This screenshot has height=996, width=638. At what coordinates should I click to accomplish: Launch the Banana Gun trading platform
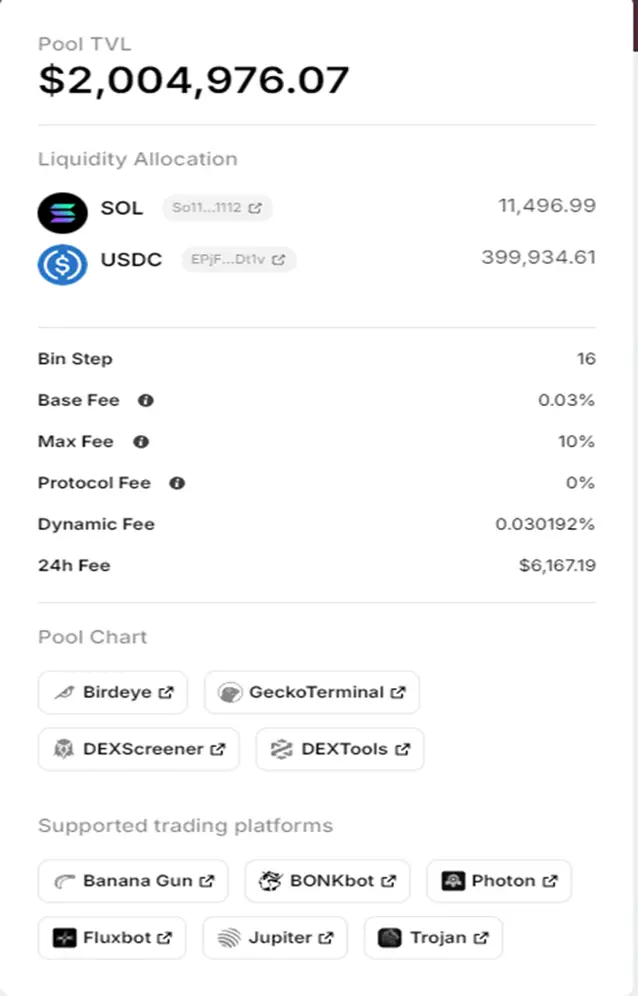point(133,881)
